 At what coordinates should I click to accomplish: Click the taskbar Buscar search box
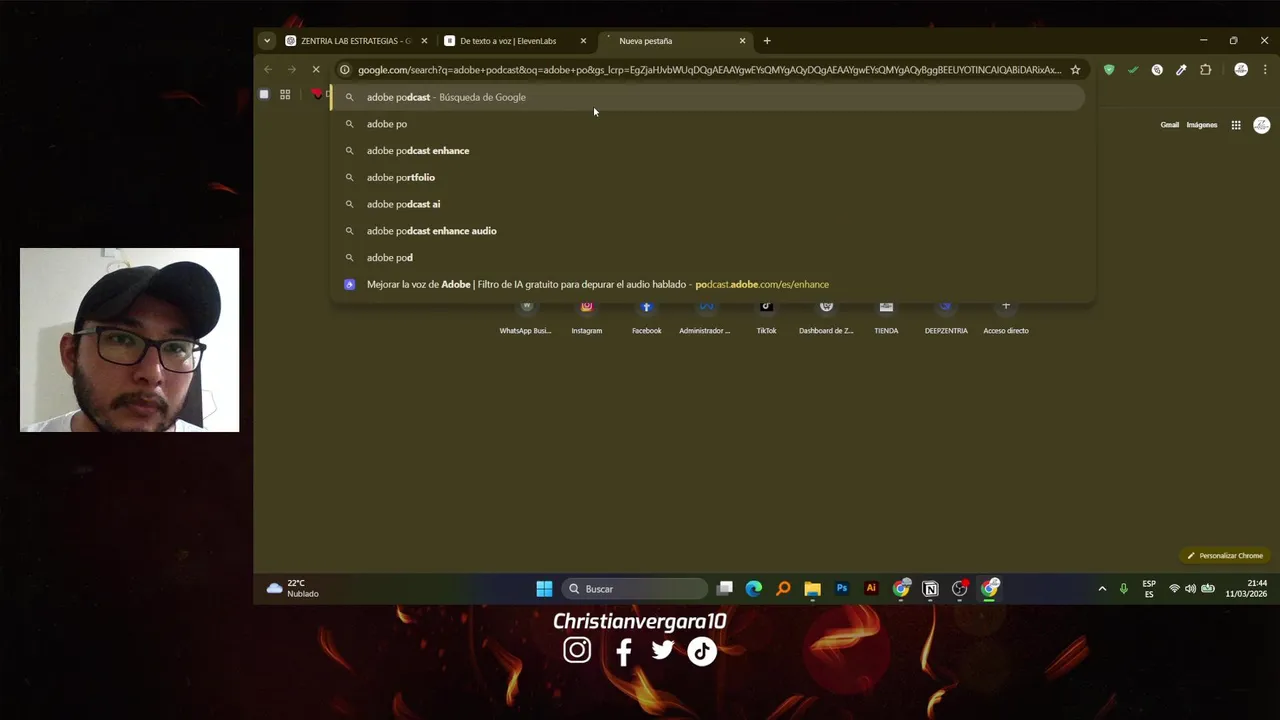[x=635, y=589]
